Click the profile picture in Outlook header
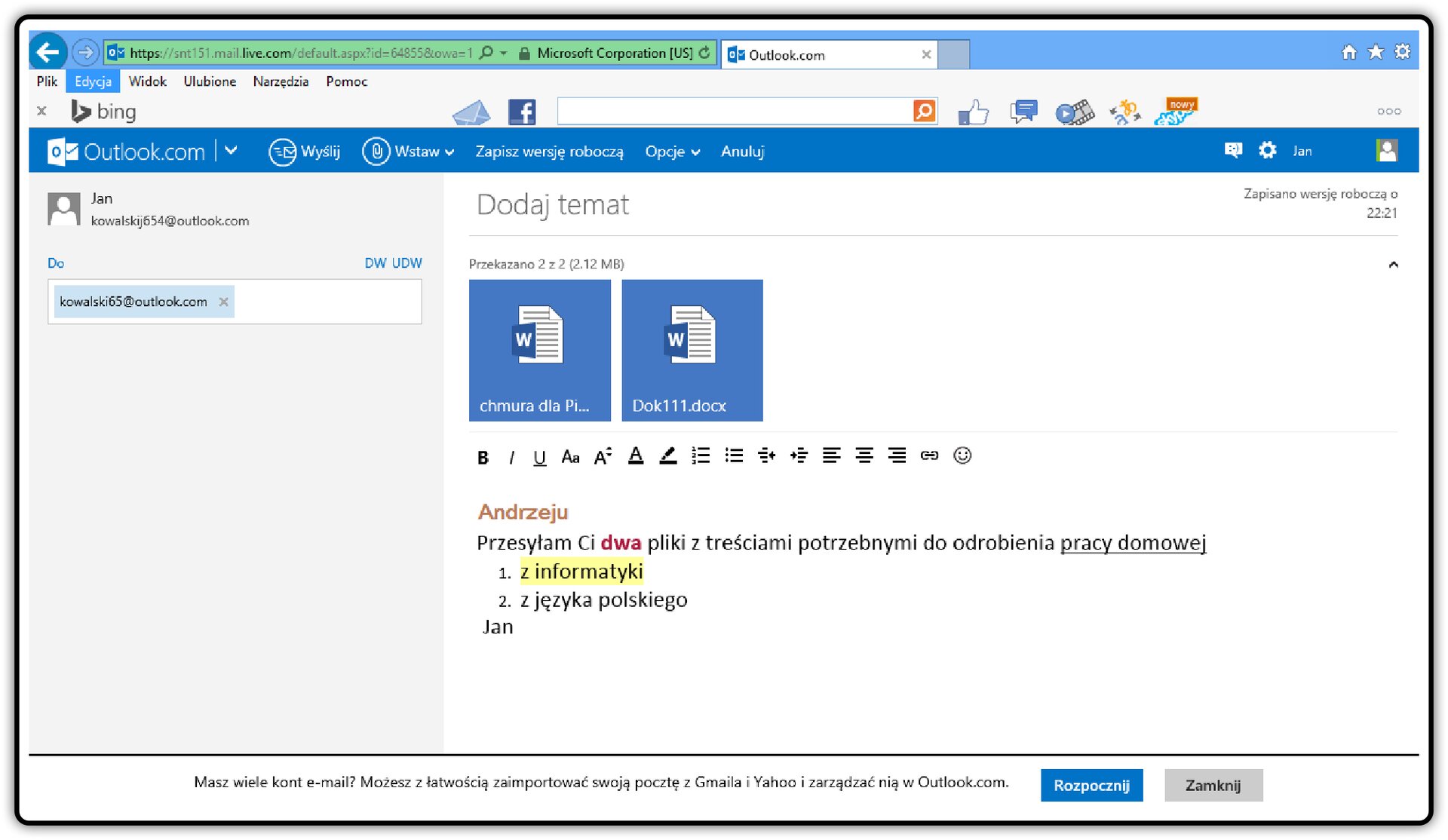The image size is (1448, 840). (1387, 151)
